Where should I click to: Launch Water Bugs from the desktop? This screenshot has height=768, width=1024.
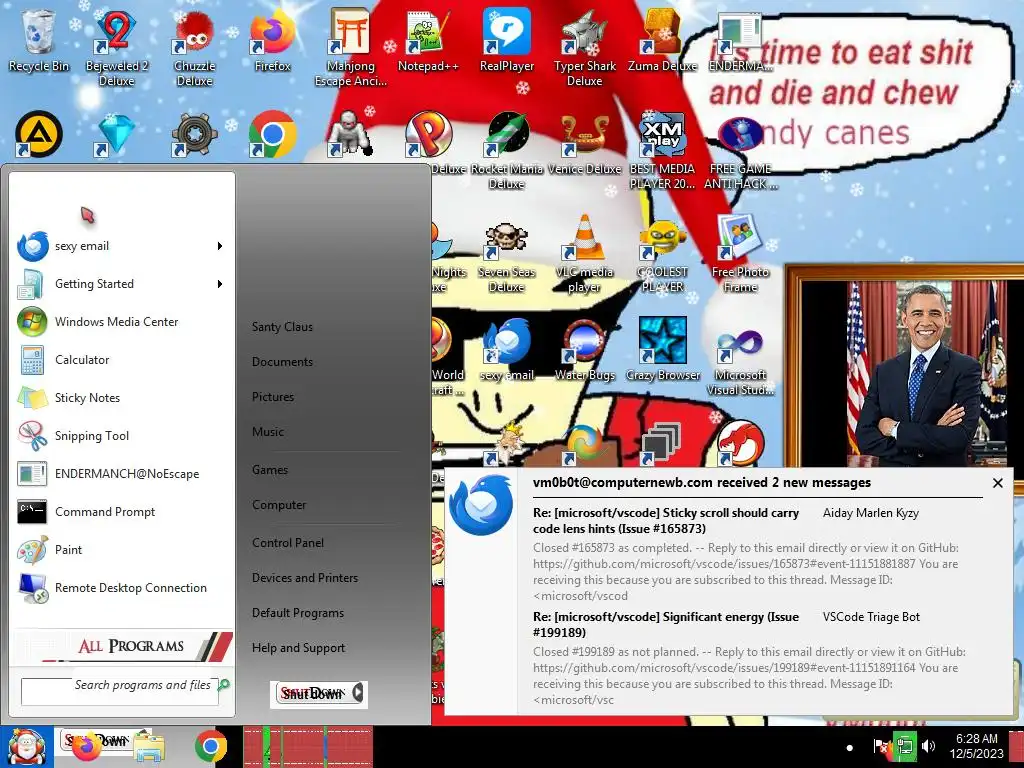[584, 351]
